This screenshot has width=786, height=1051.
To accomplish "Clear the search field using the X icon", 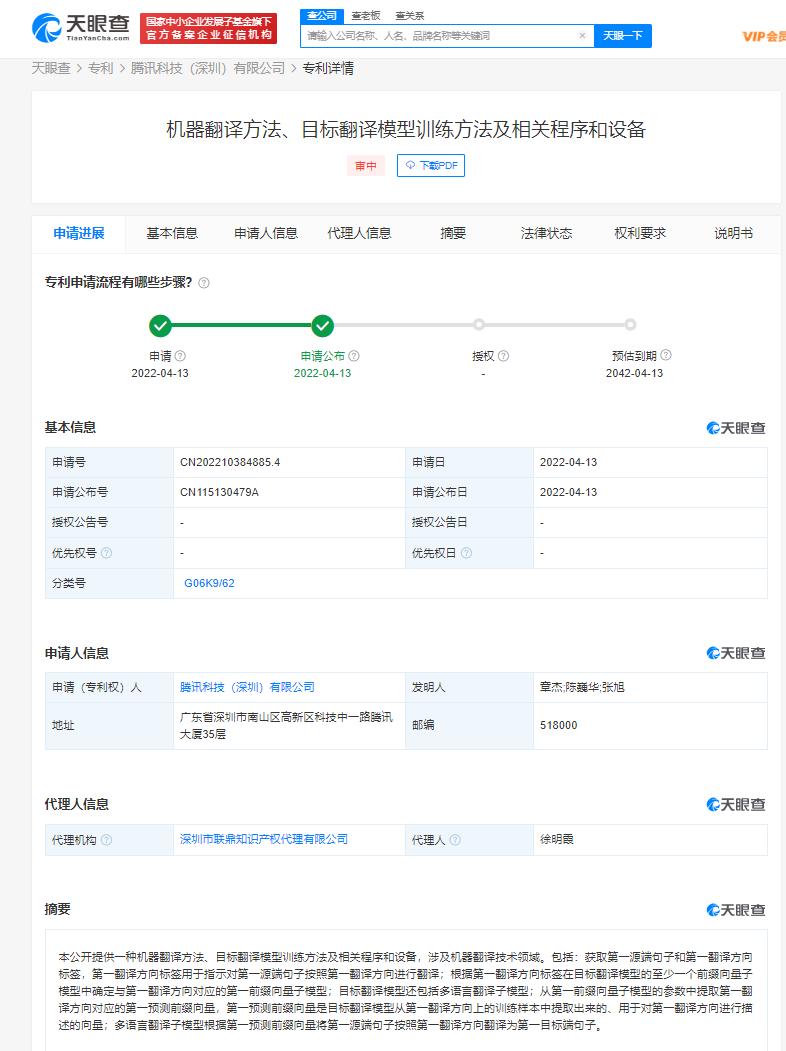I will 582,36.
